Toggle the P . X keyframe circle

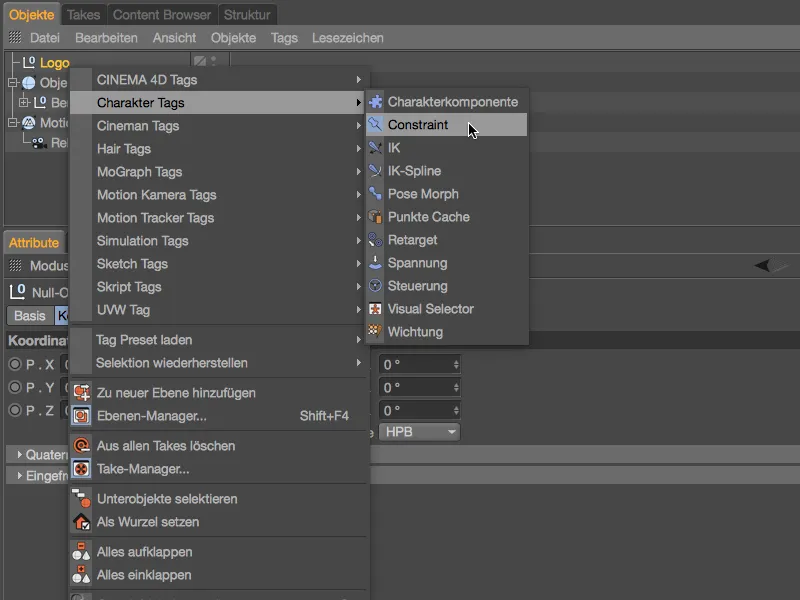(15, 364)
